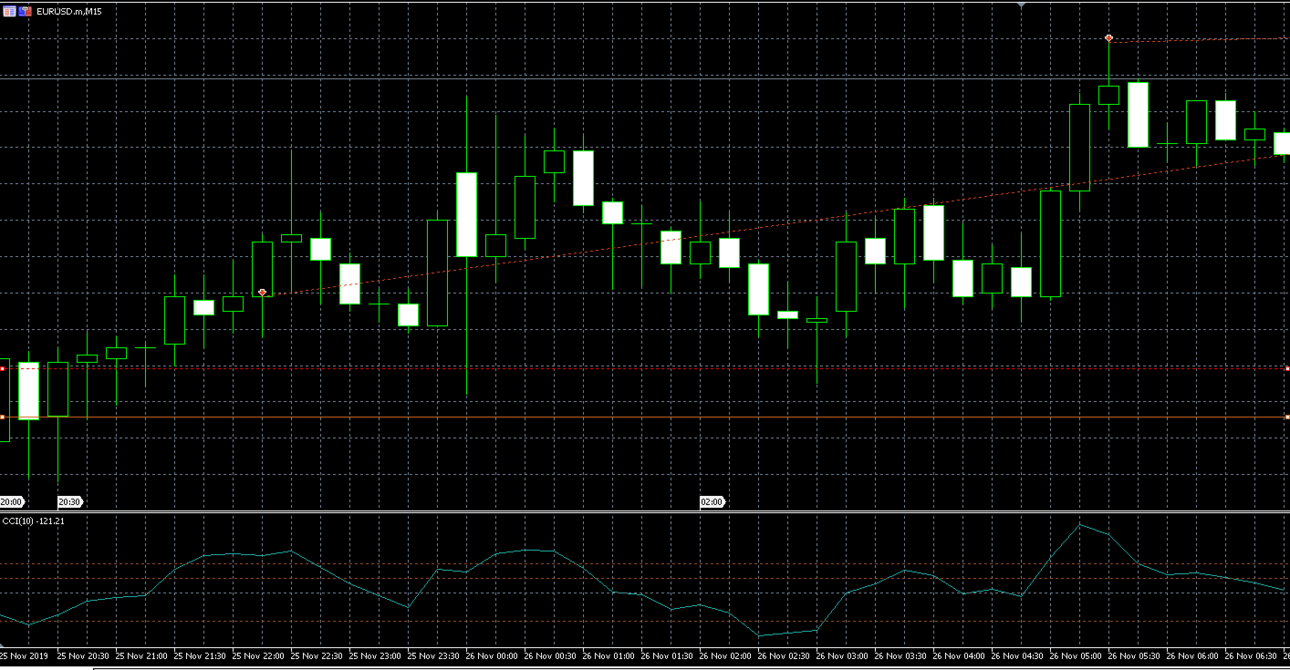Click 26 Nov 05:00 on the time axis

click(1075, 656)
